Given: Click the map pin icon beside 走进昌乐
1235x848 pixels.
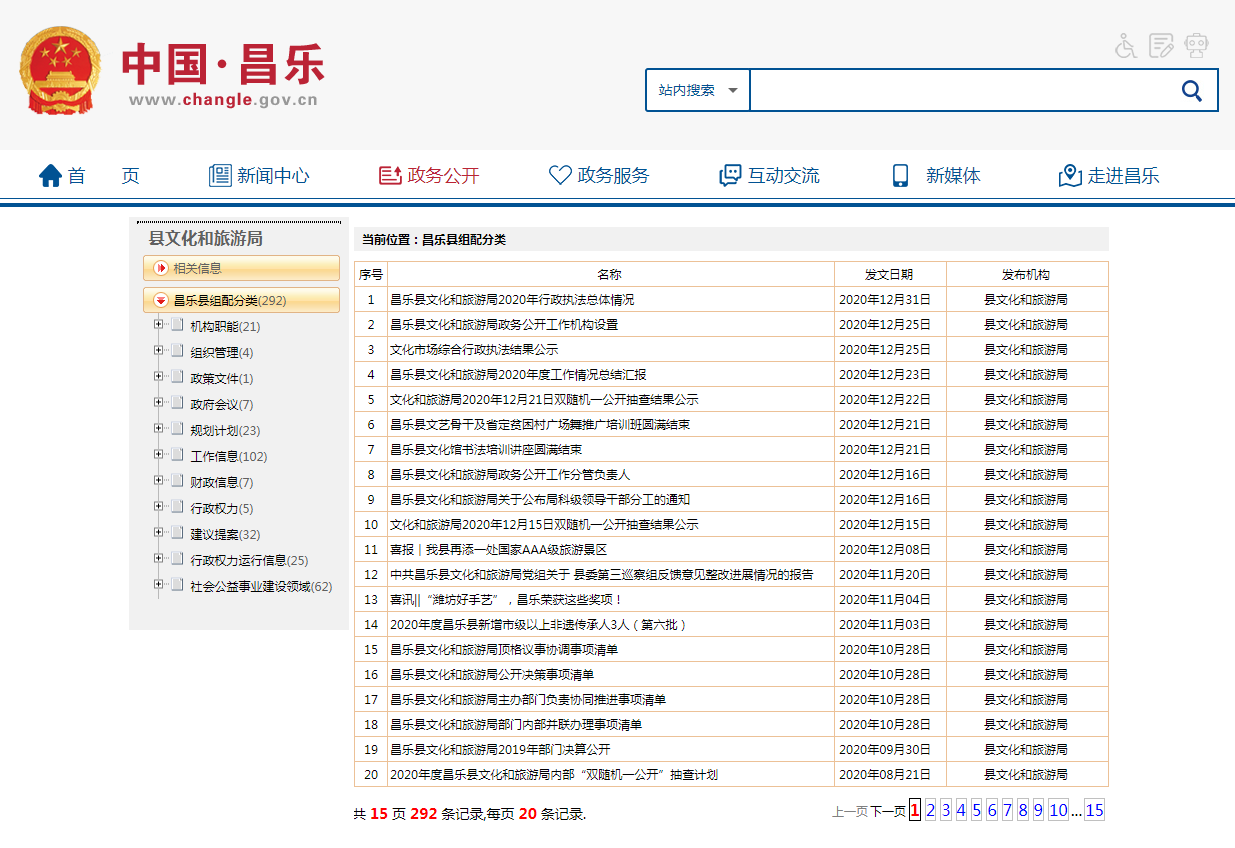Looking at the screenshot, I should point(1070,176).
